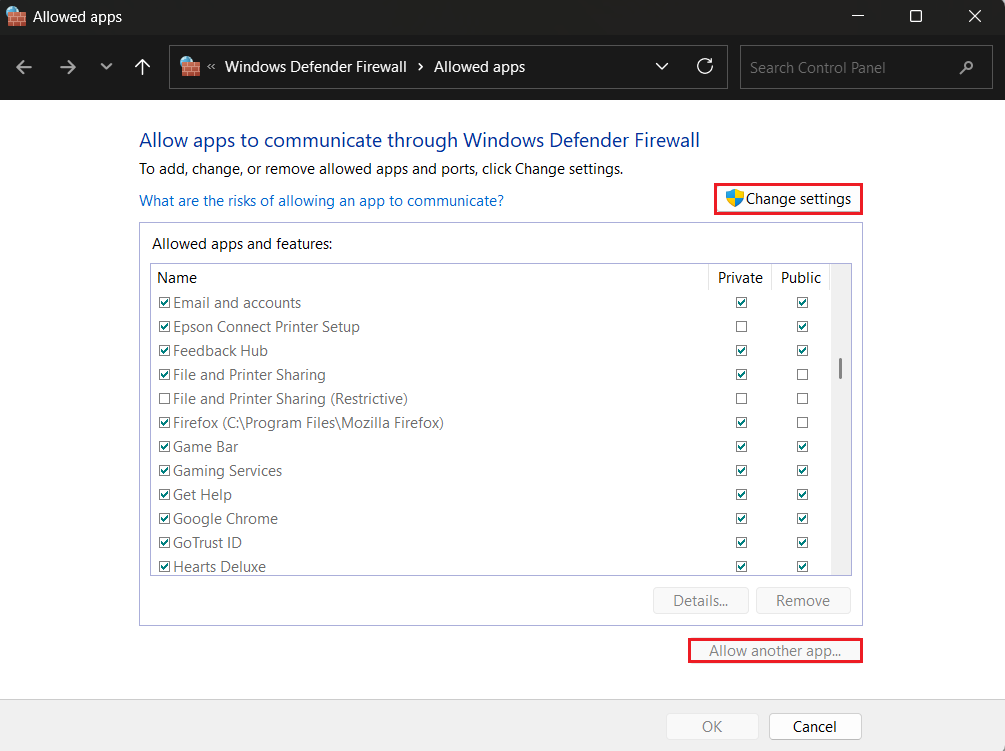Screen dimensions: 1005x751
Task: Go back using the back arrow
Action: click(25, 67)
